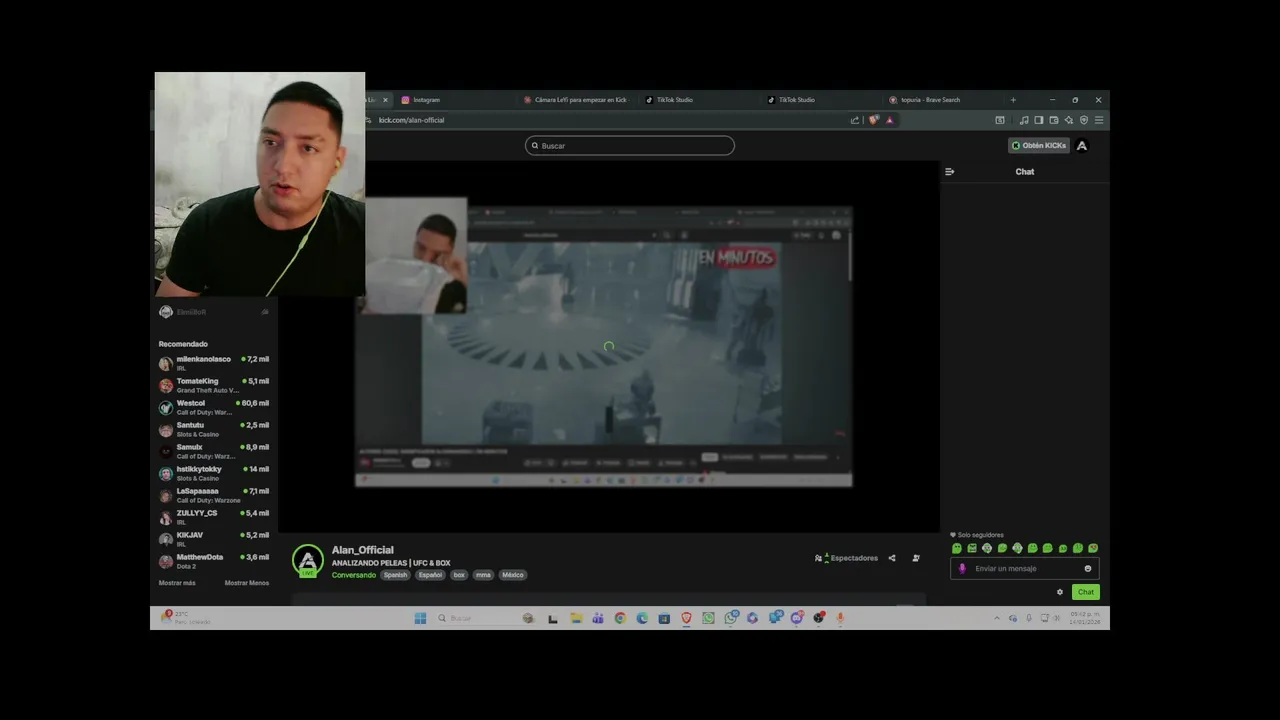This screenshot has width=1280, height=720.
Task: Show hidden system tray icons chevron
Action: click(x=996, y=618)
